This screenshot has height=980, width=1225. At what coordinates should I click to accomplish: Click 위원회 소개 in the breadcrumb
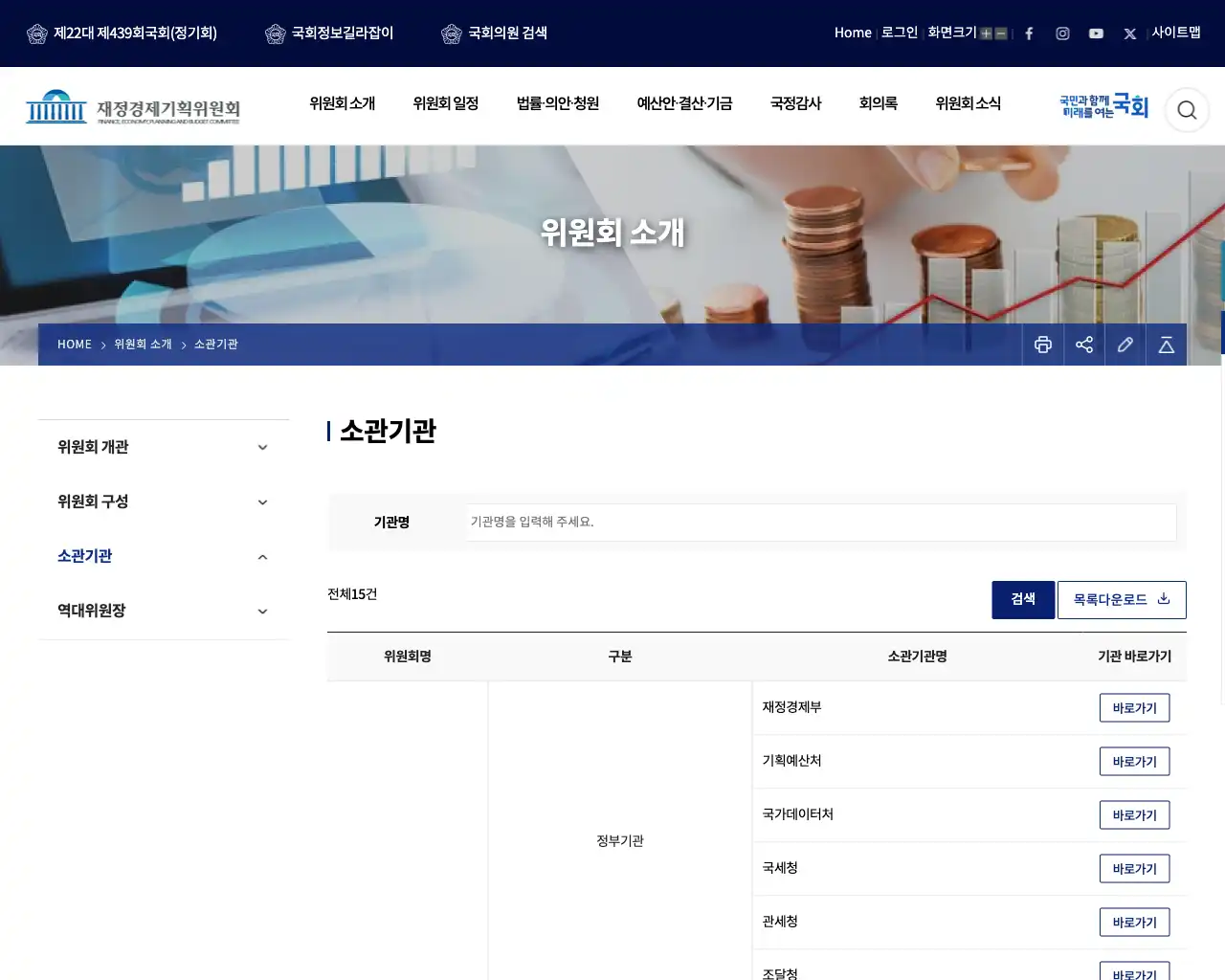(143, 345)
